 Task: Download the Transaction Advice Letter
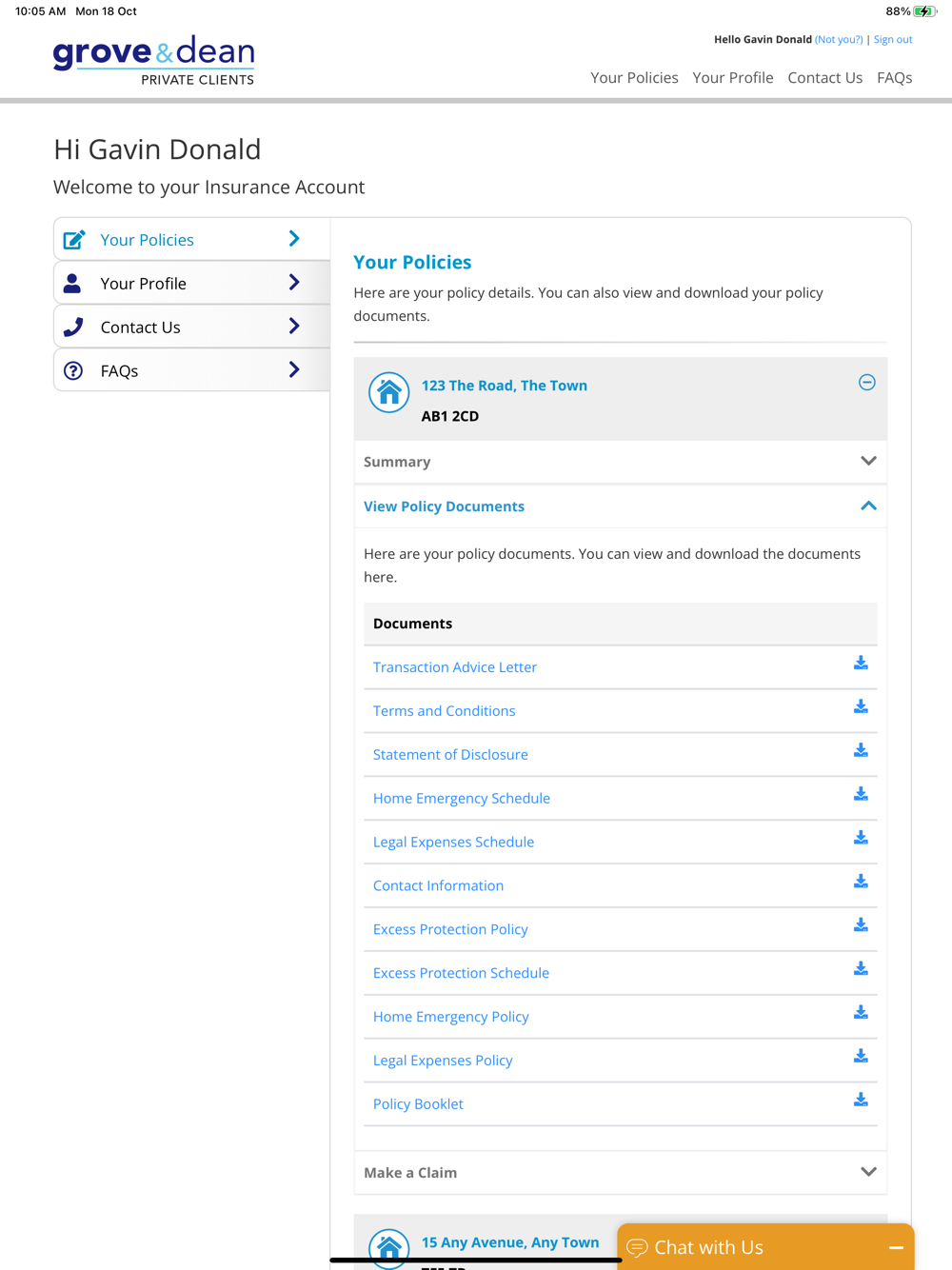point(861,663)
